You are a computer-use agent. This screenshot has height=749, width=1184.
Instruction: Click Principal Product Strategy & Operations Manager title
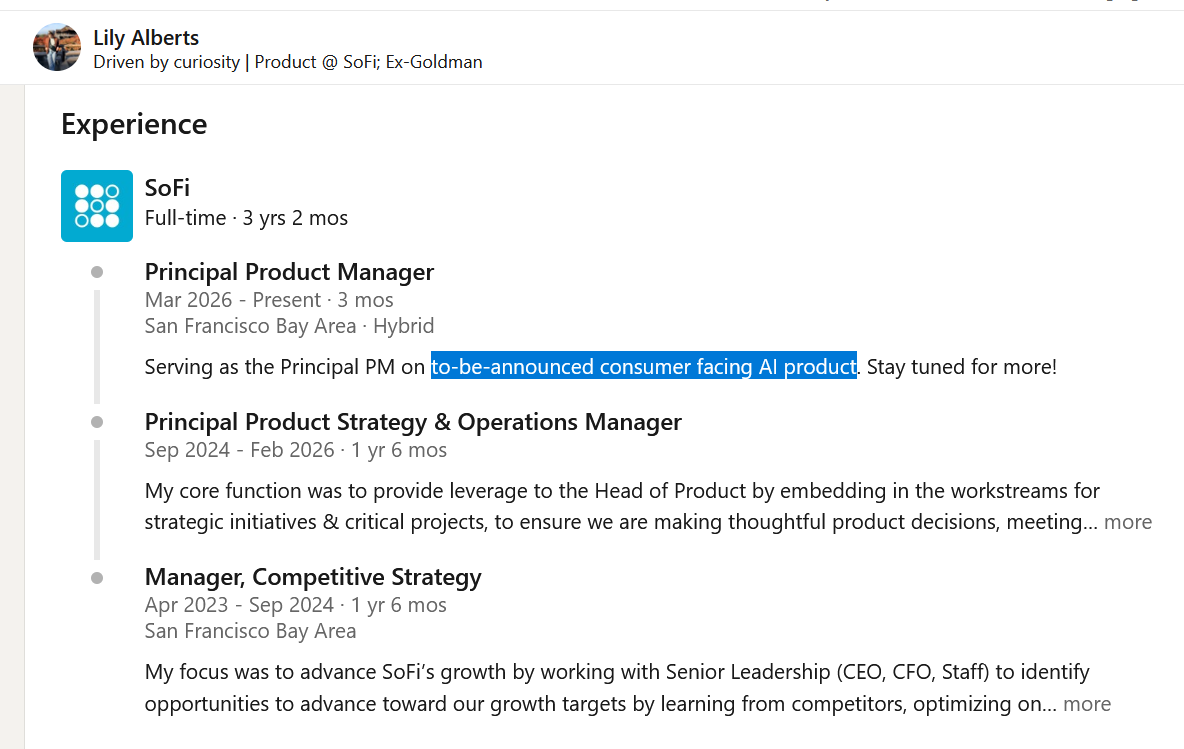point(413,421)
